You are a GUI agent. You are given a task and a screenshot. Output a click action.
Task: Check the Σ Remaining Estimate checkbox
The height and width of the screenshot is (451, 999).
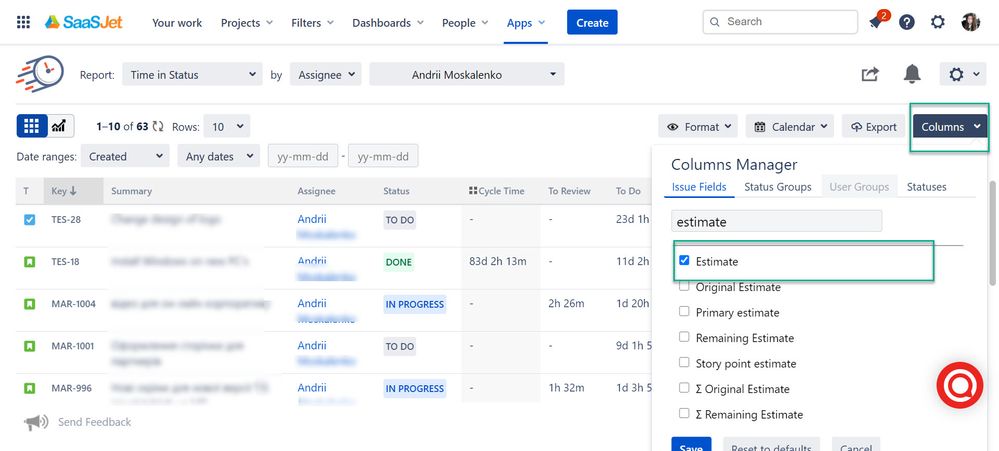[x=684, y=413]
